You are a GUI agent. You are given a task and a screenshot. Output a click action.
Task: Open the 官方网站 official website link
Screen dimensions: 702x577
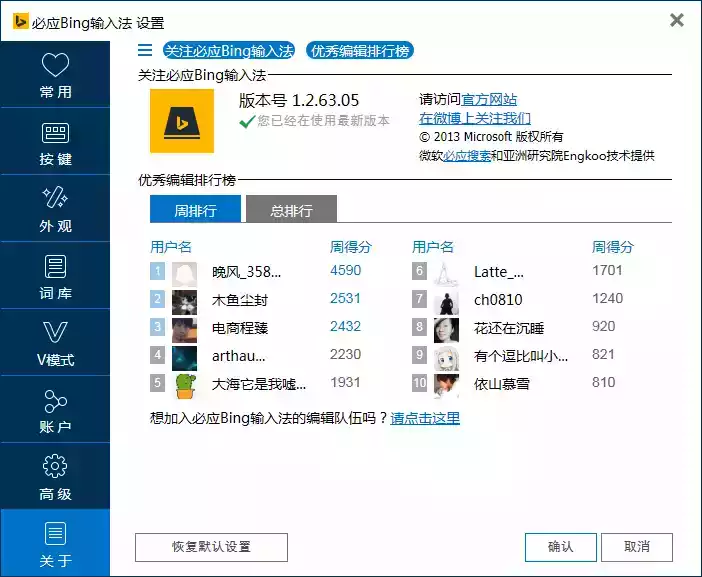[x=489, y=99]
